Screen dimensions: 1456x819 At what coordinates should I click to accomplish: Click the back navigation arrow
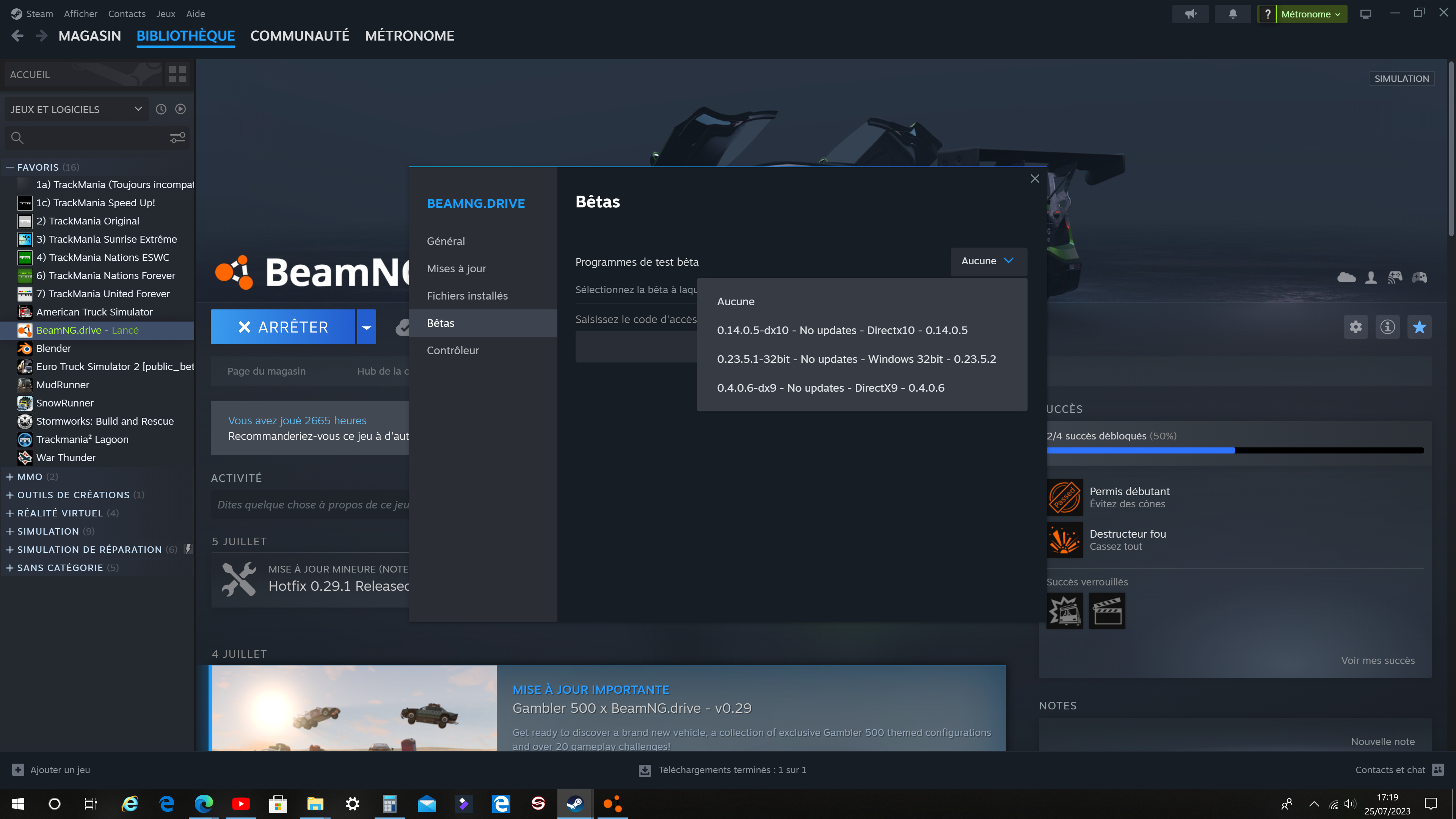coord(17,36)
